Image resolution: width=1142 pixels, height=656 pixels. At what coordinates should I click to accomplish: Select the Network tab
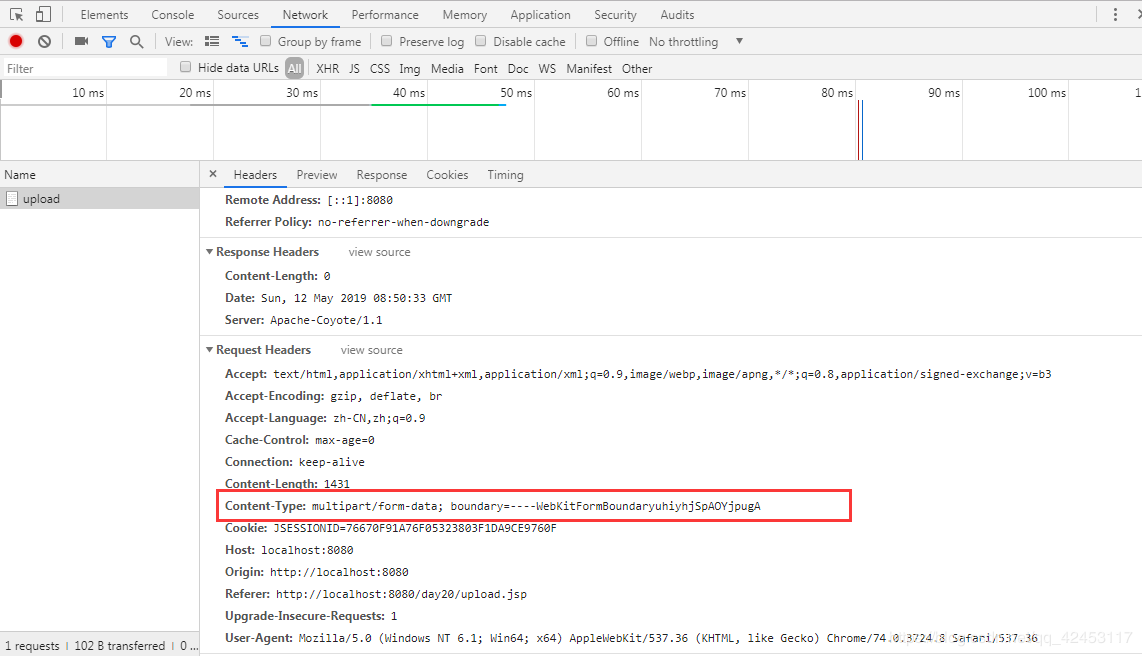pos(305,15)
